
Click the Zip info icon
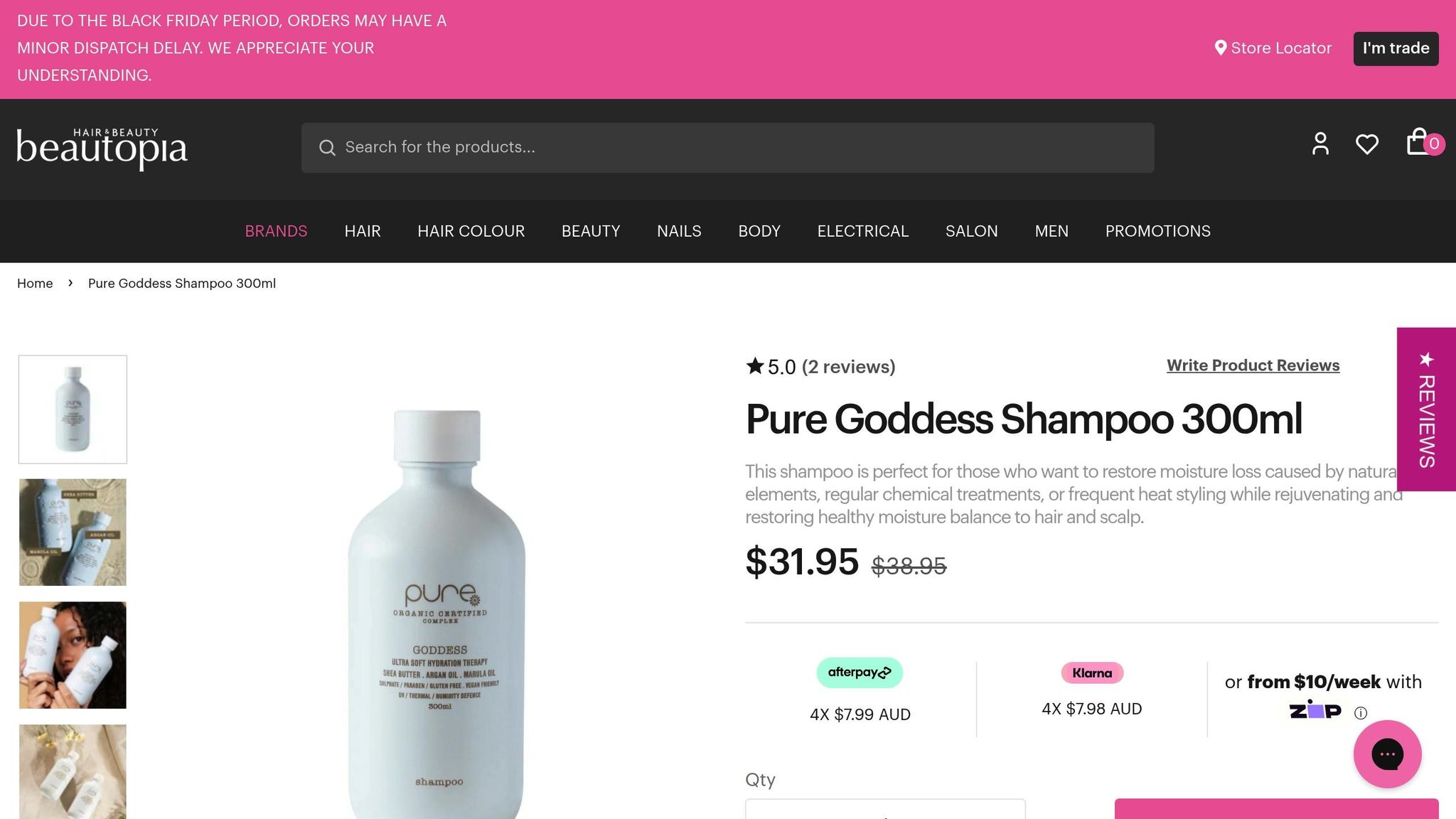click(x=1361, y=713)
